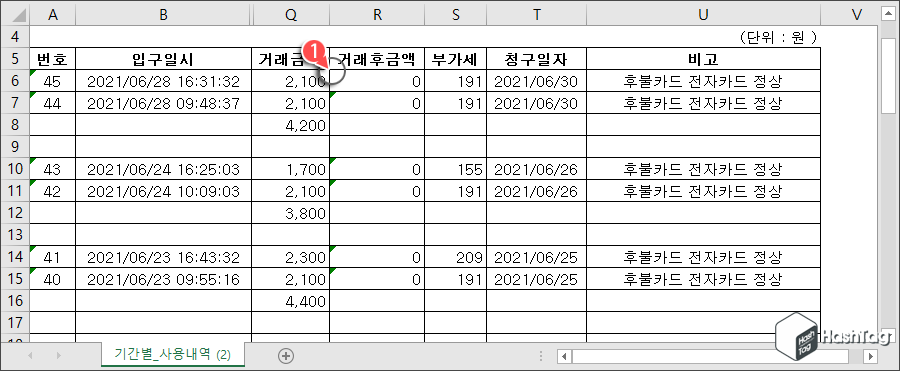Click the 입구일시 header cell
This screenshot has width=900, height=371.
point(164,59)
